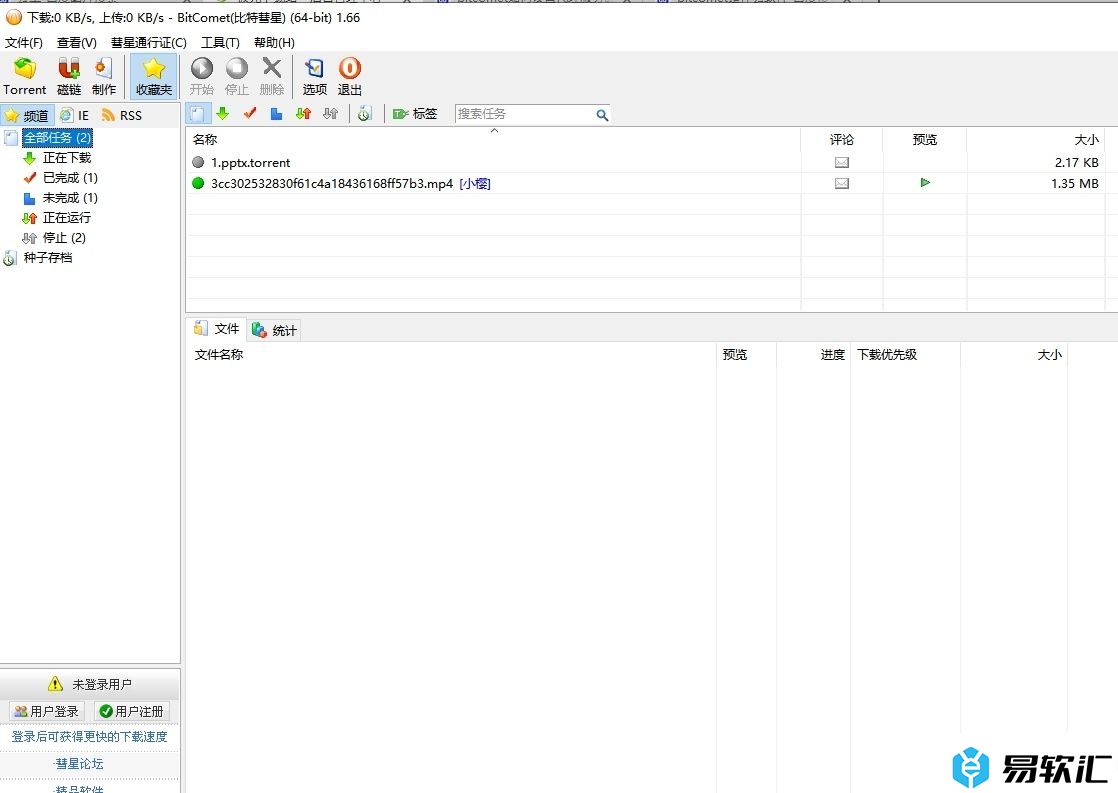Viewport: 1118px width, 793px height.
Task: Preview the mp4 task play icon
Action: click(925, 183)
